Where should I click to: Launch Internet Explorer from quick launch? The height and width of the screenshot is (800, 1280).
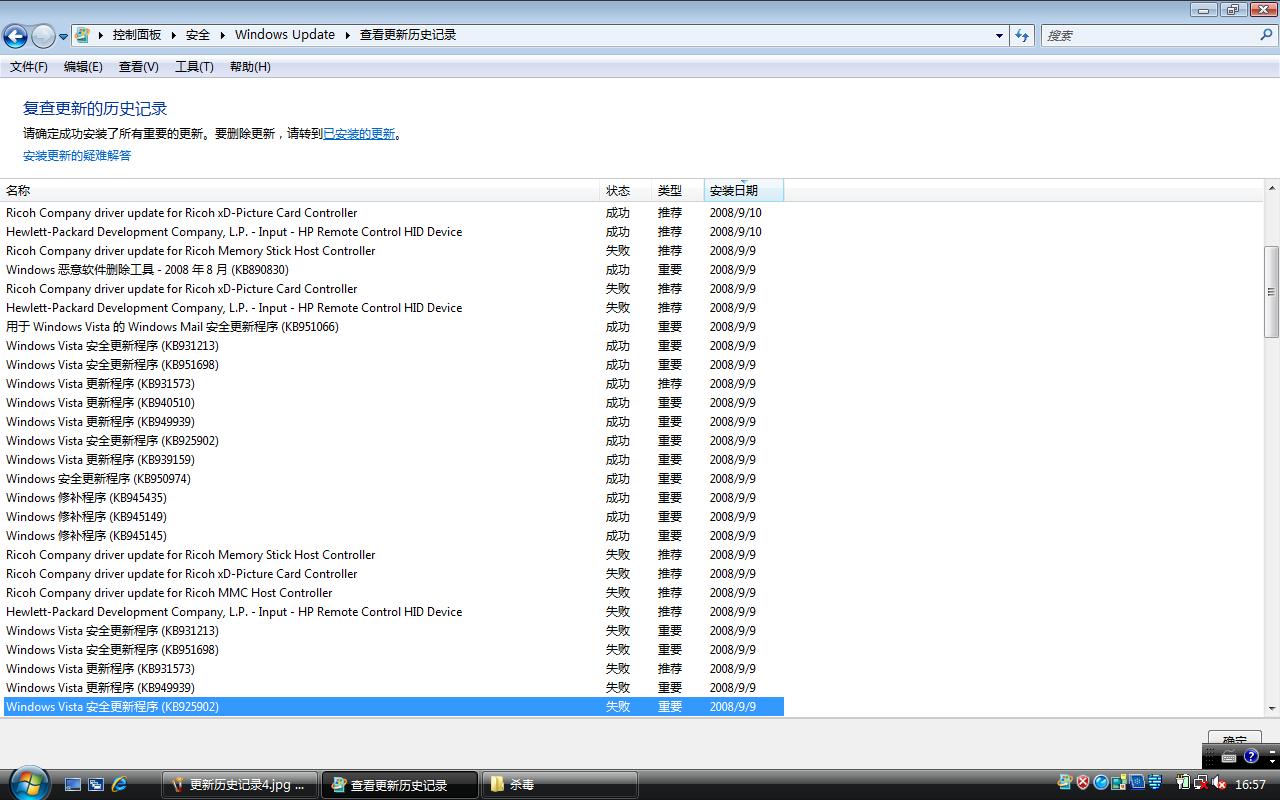click(119, 785)
